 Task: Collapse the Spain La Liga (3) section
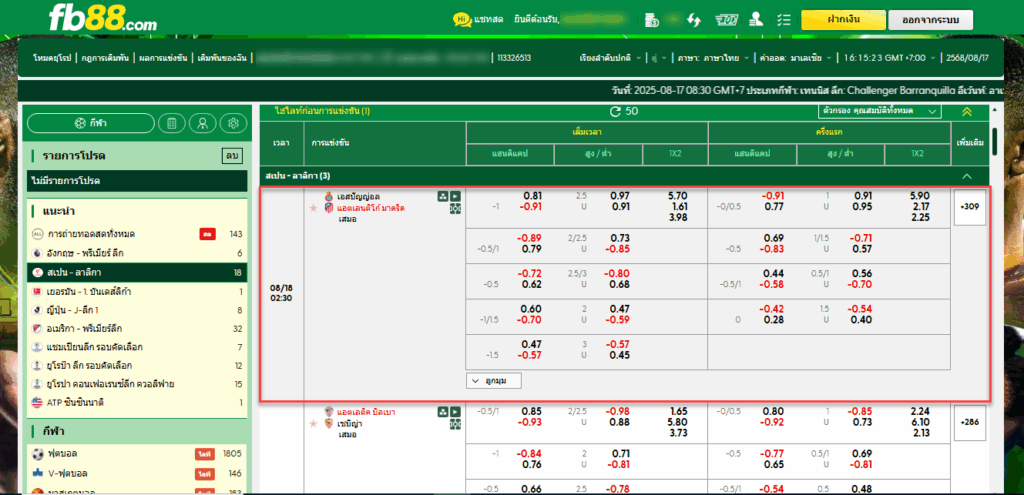[x=967, y=176]
